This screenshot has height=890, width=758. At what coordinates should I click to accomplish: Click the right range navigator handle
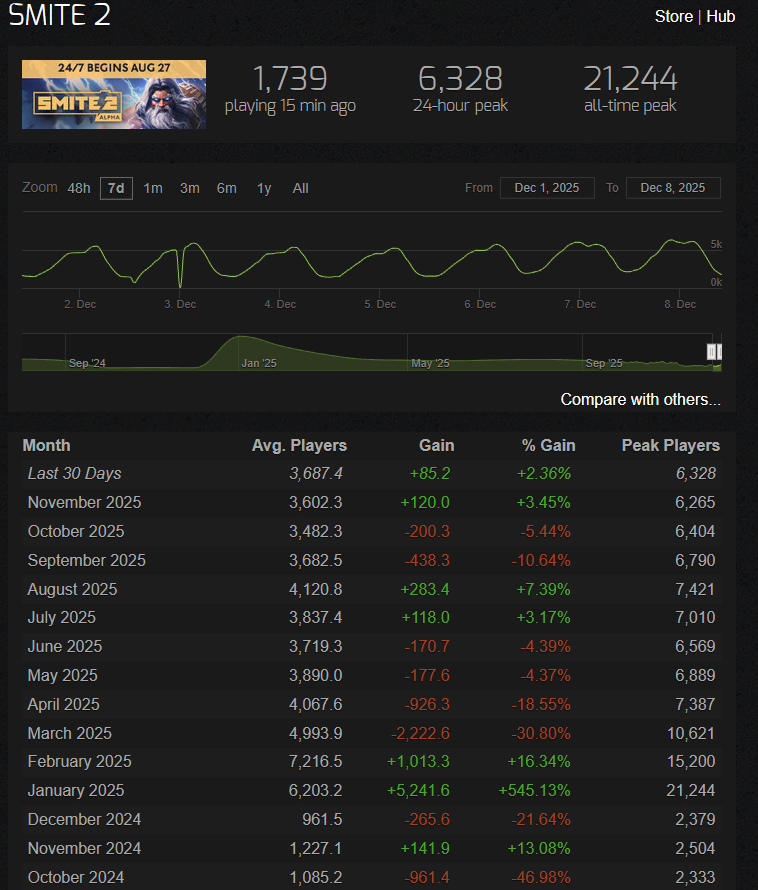pyautogui.click(x=719, y=352)
